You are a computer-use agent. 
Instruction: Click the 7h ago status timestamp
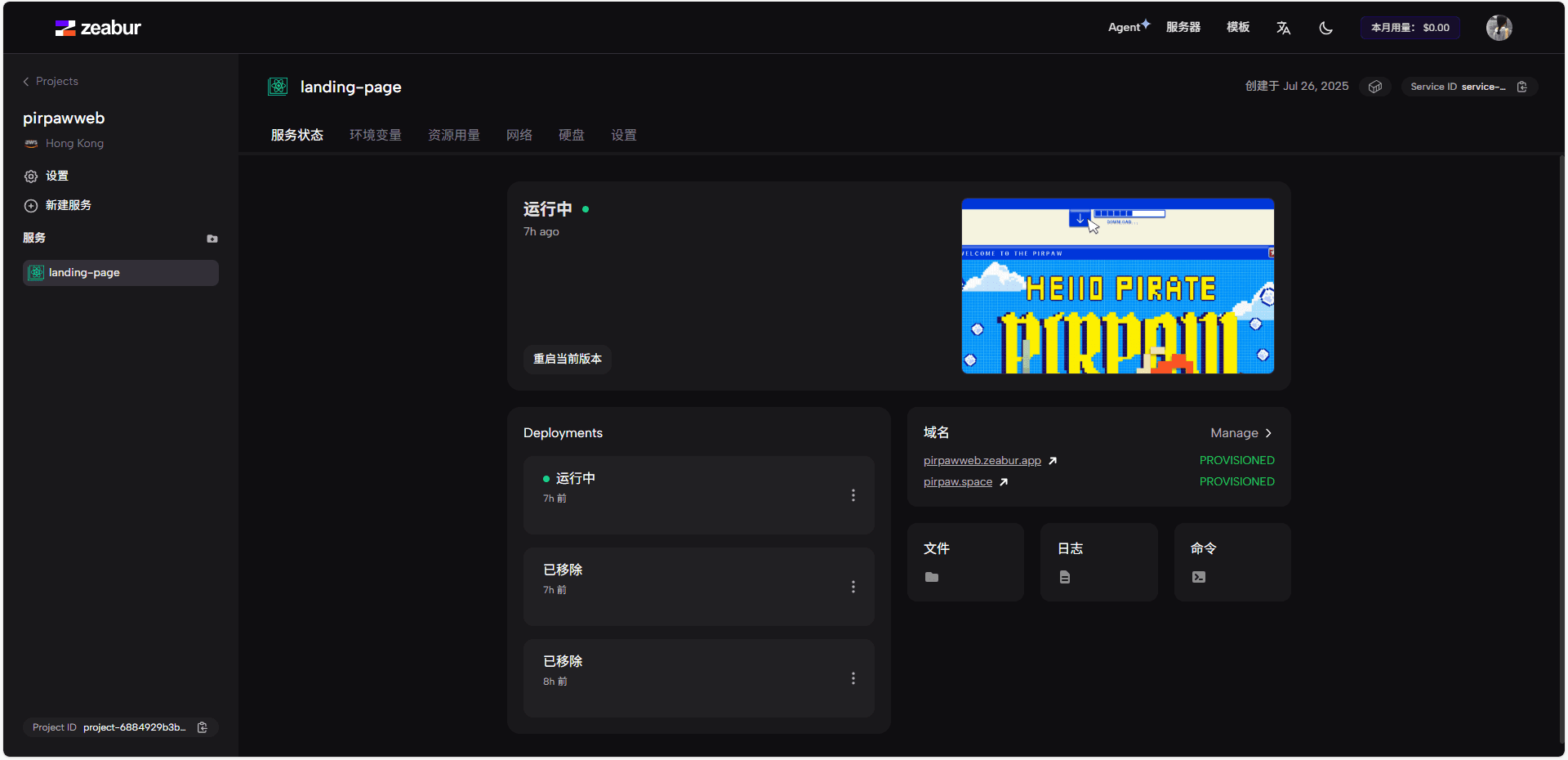click(541, 232)
